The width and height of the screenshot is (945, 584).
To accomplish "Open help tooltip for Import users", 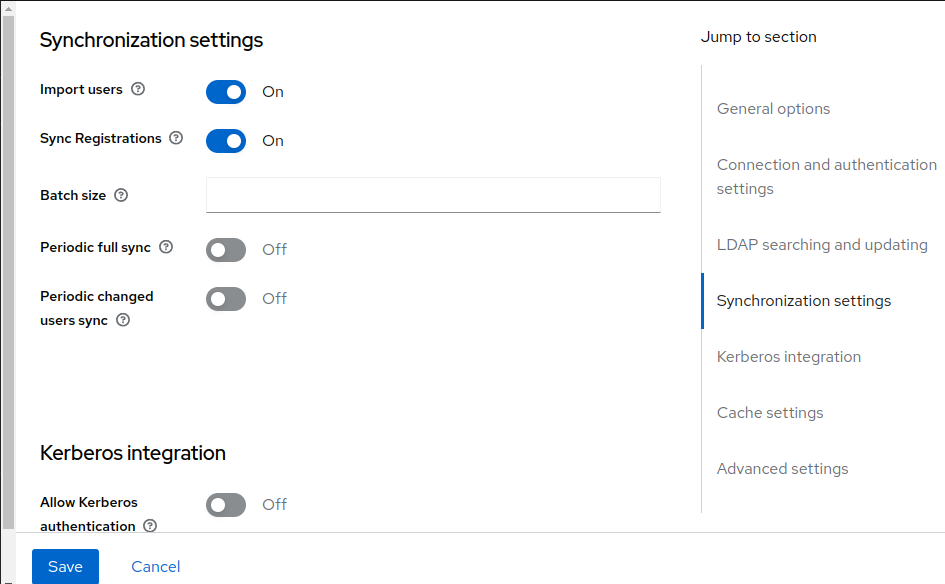I will [137, 89].
